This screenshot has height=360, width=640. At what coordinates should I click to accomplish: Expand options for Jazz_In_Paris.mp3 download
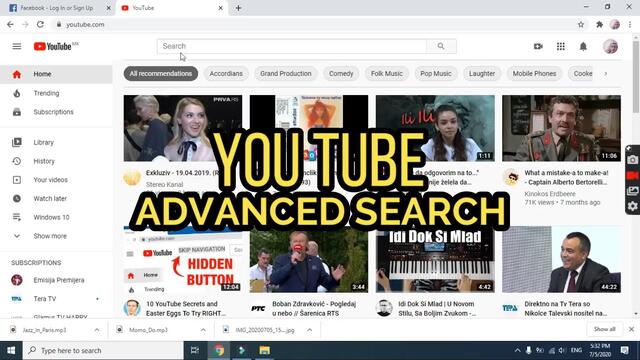(97, 330)
